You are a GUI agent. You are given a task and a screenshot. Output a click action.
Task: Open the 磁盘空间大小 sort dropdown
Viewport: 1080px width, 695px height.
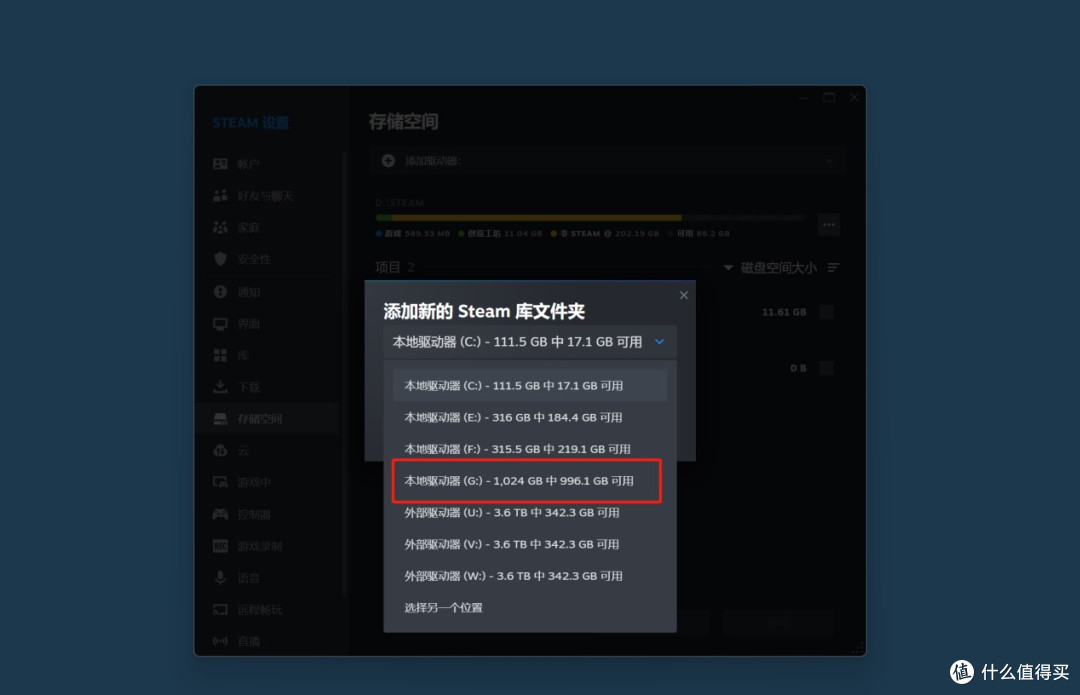point(771,267)
